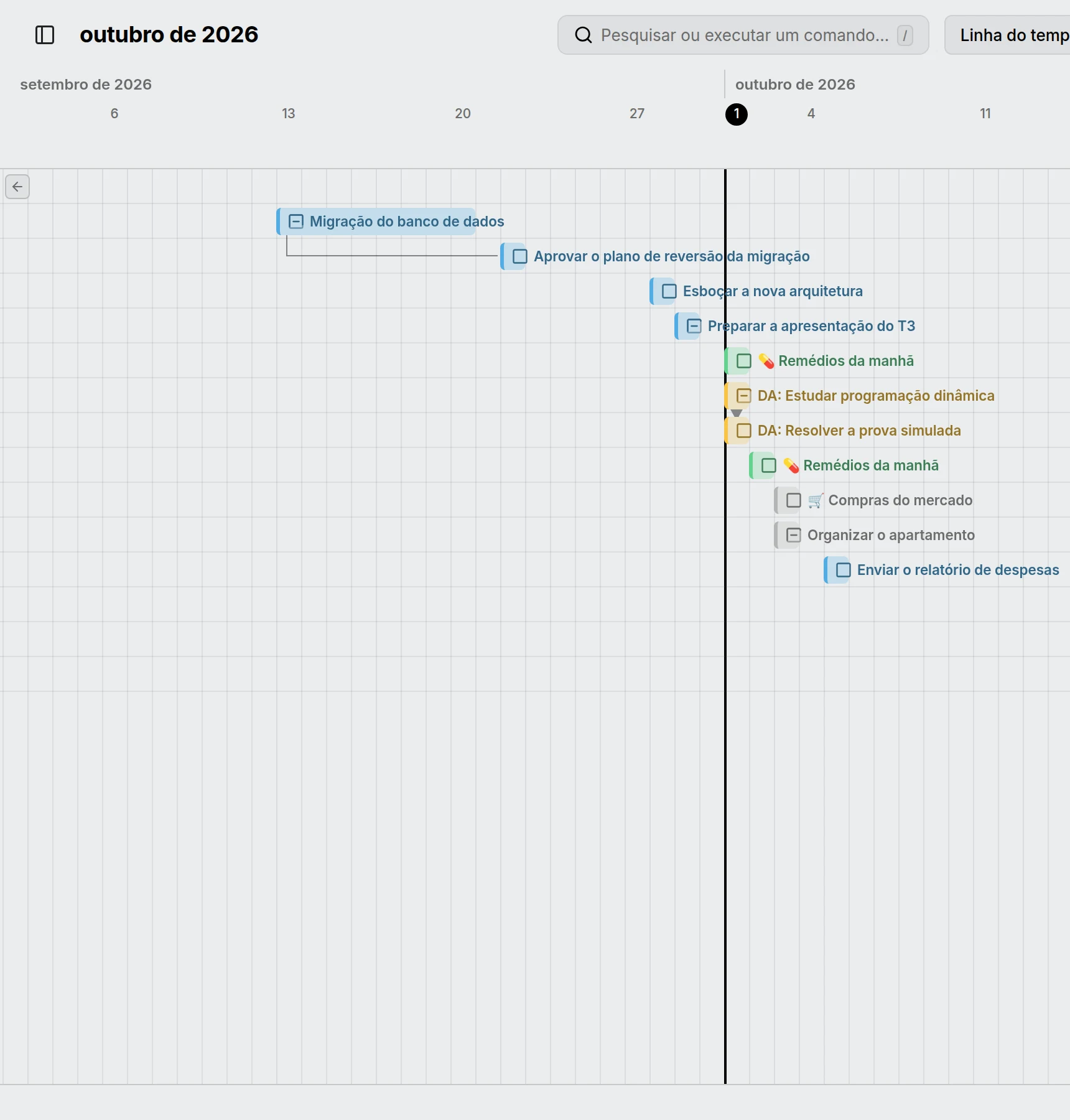1070x1120 pixels.
Task: Collapse Organizar o apartamento subtasks
Action: coord(794,535)
